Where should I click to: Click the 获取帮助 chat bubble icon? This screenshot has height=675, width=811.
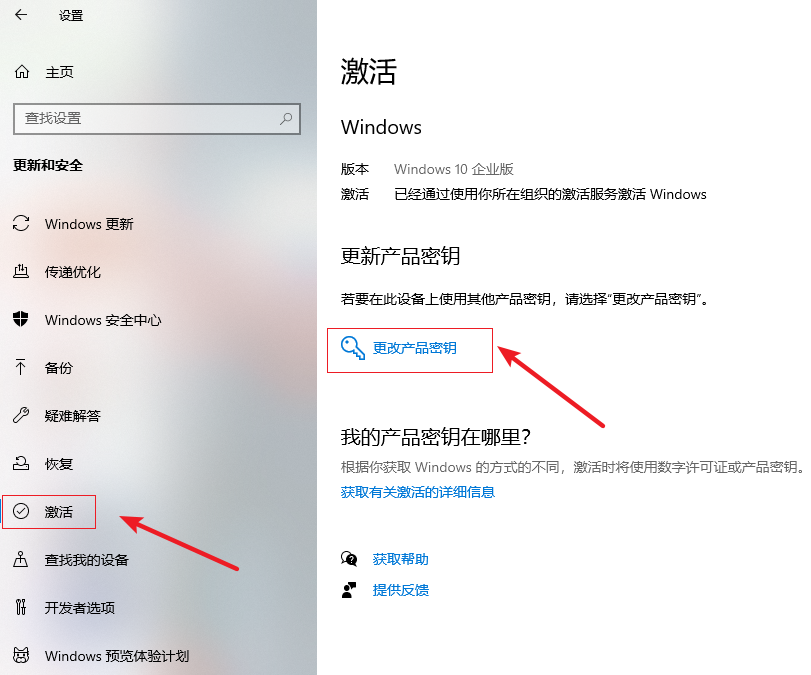[x=349, y=559]
